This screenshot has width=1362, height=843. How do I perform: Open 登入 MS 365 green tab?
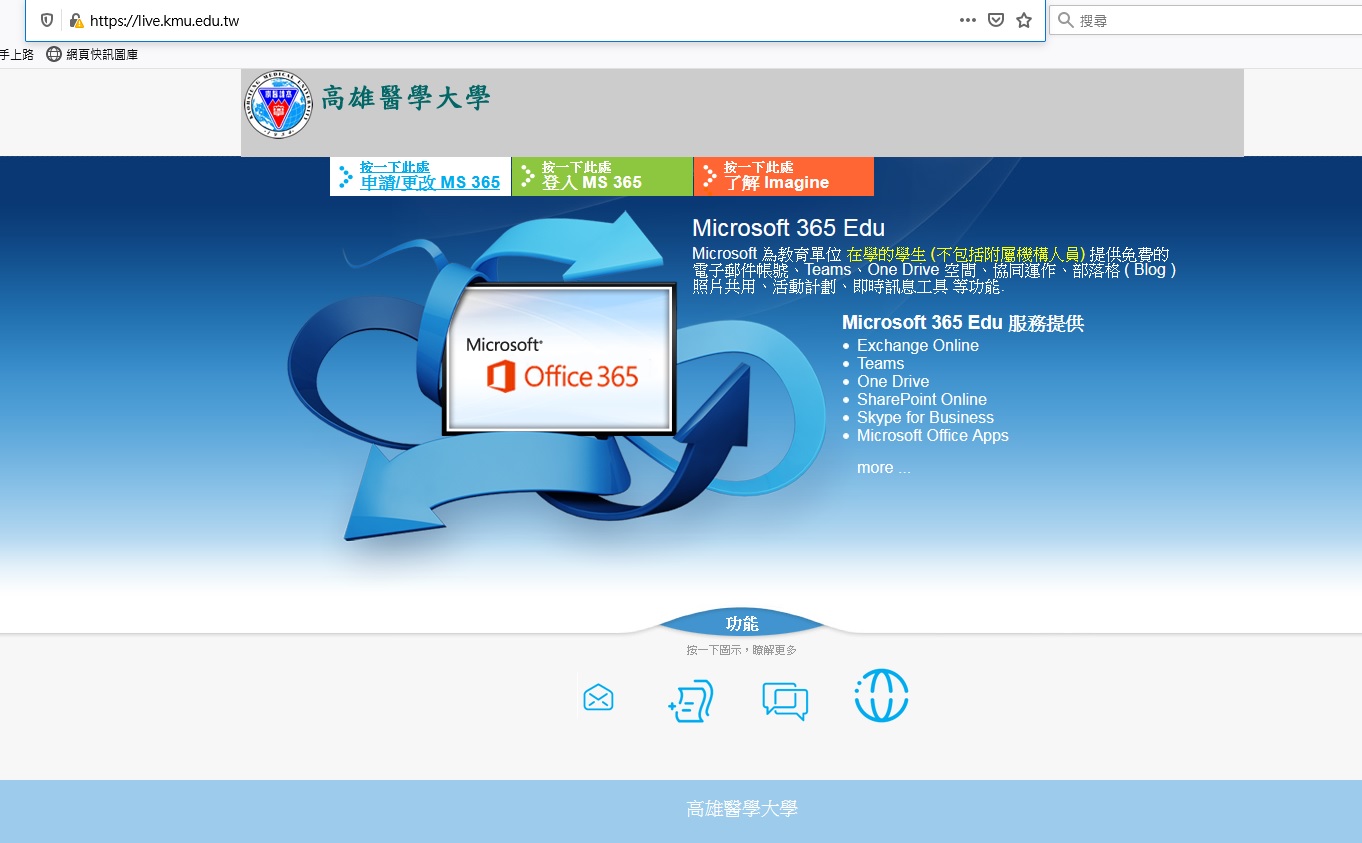coord(602,176)
